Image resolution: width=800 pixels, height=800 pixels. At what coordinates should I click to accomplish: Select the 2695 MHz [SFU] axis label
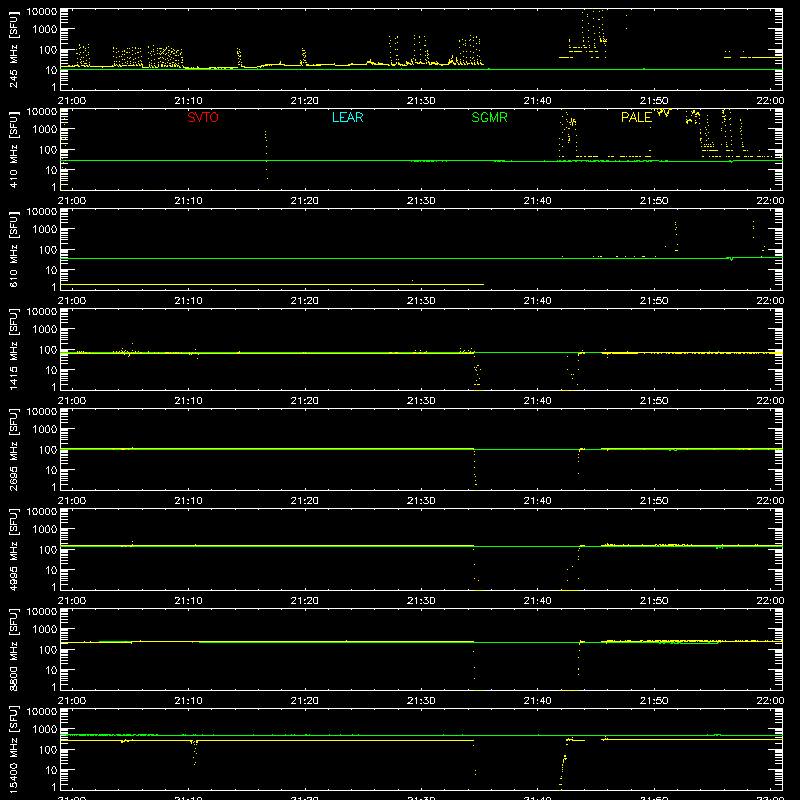tap(14, 449)
